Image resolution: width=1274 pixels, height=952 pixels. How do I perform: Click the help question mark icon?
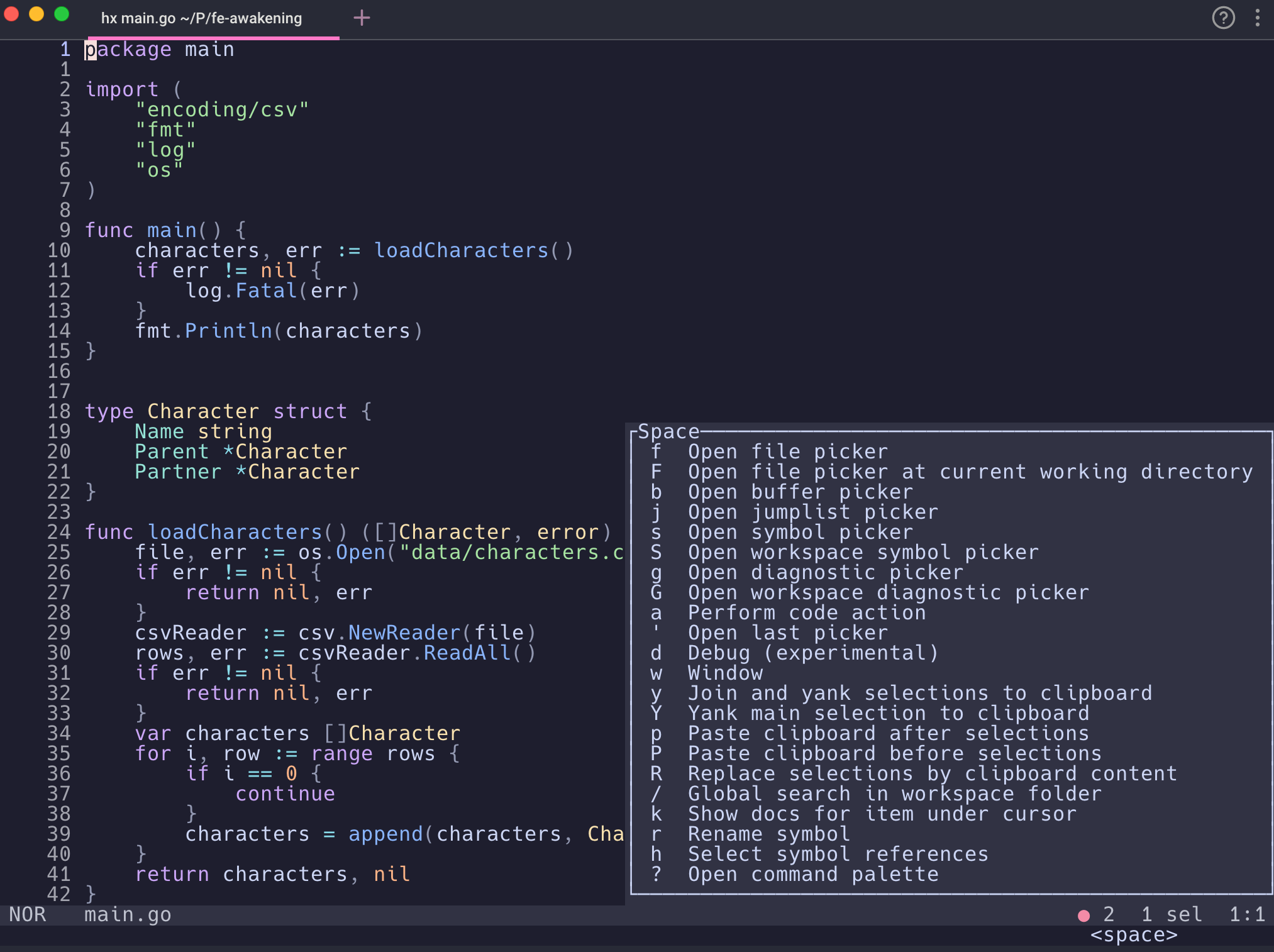[1223, 18]
